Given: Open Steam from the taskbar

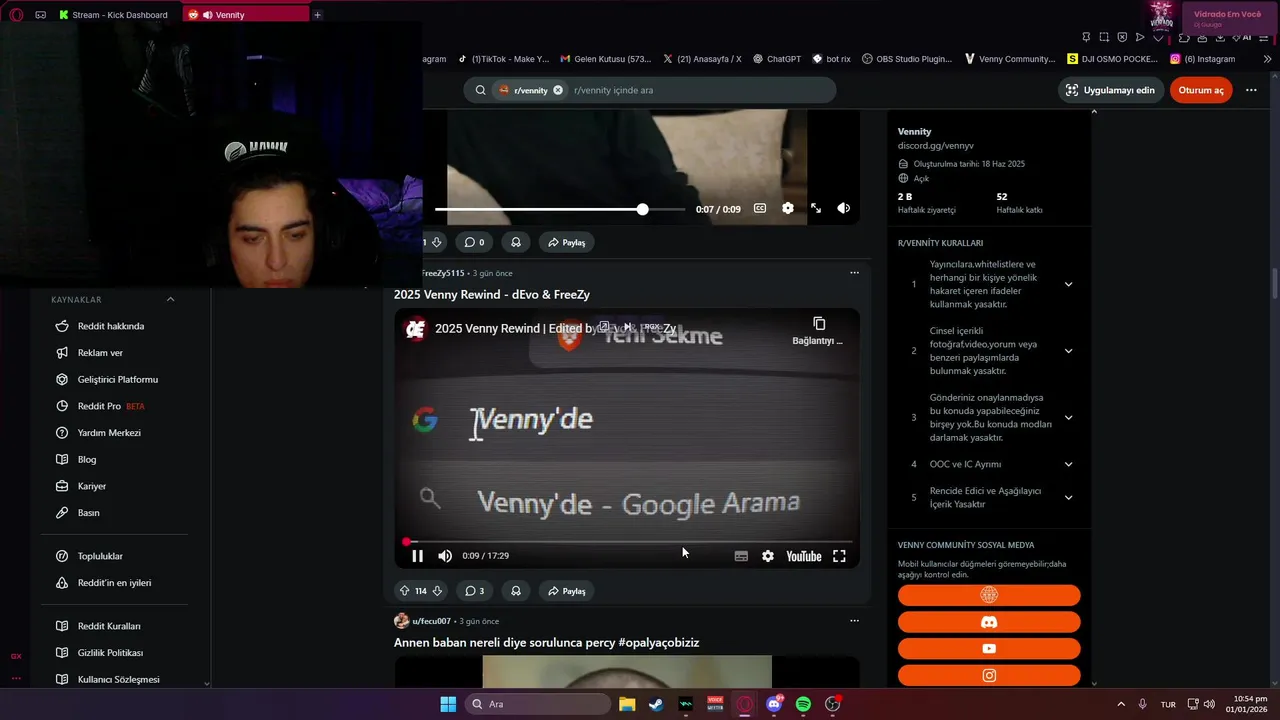Looking at the screenshot, I should 655,704.
